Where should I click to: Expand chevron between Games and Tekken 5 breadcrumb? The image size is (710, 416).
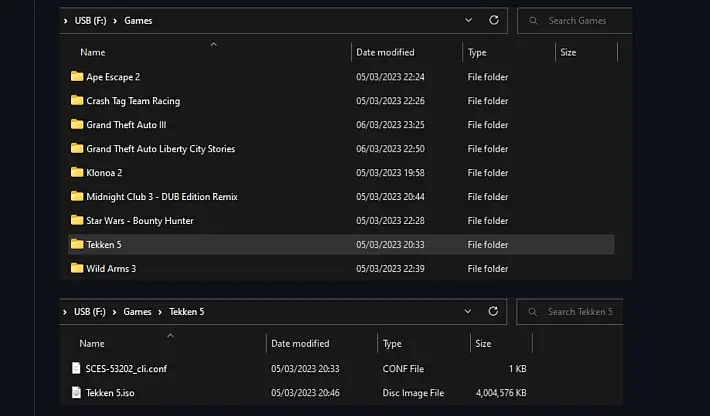[x=160, y=312]
